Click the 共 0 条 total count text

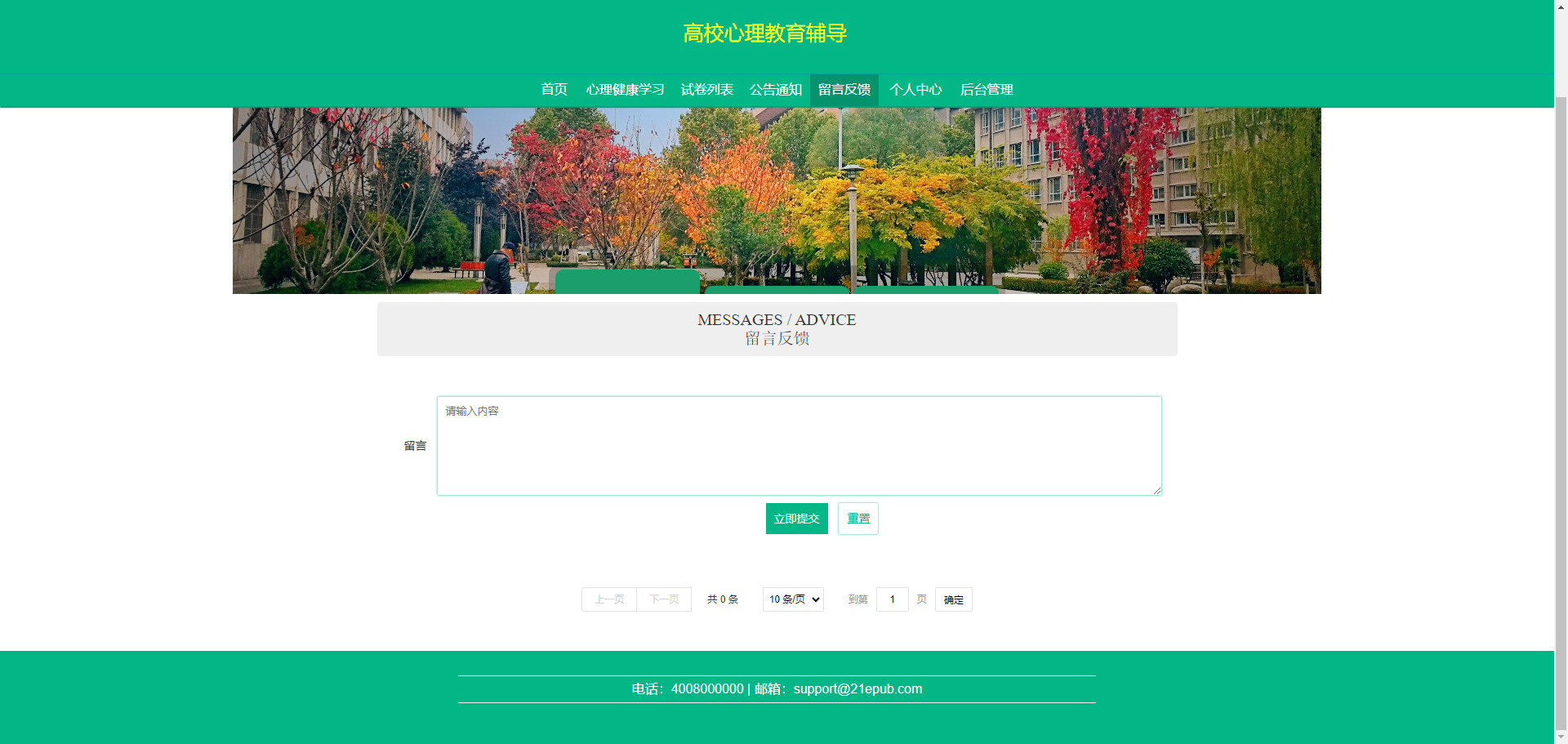click(x=723, y=599)
